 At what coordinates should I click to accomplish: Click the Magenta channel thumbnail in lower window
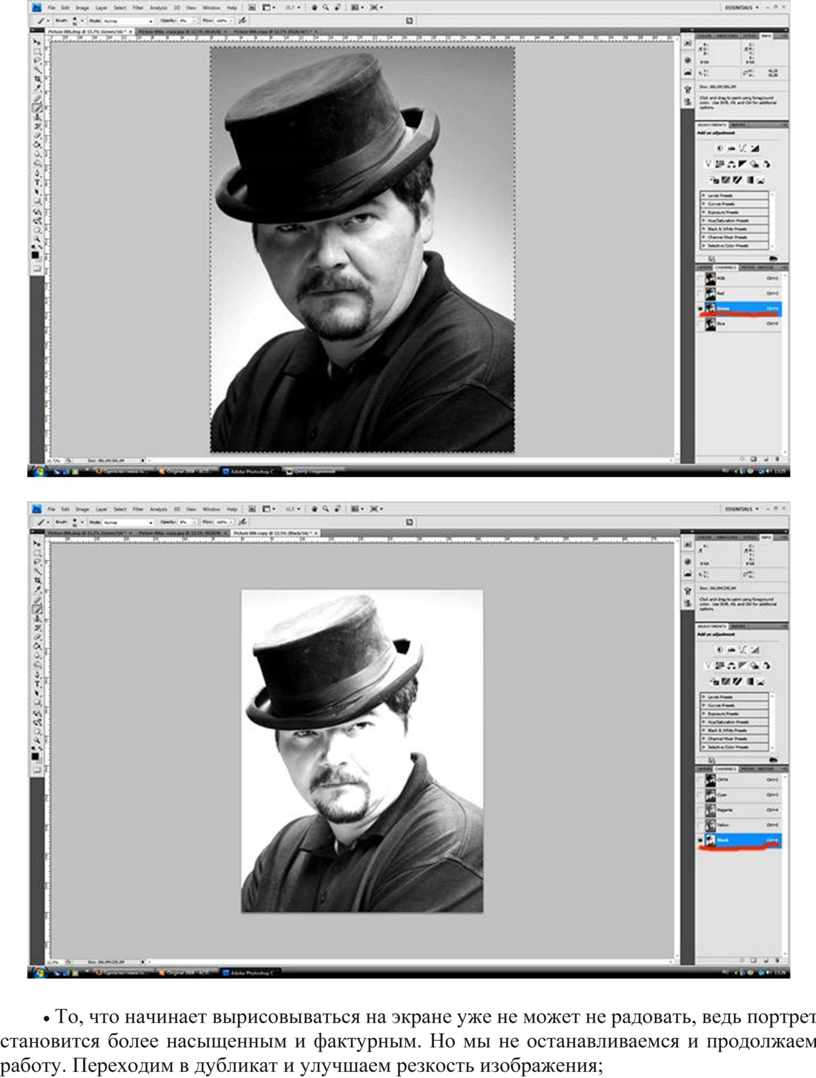[x=710, y=811]
